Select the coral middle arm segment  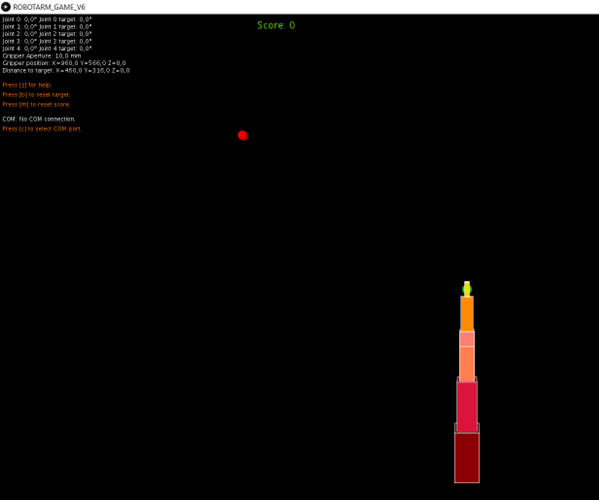pos(467,364)
